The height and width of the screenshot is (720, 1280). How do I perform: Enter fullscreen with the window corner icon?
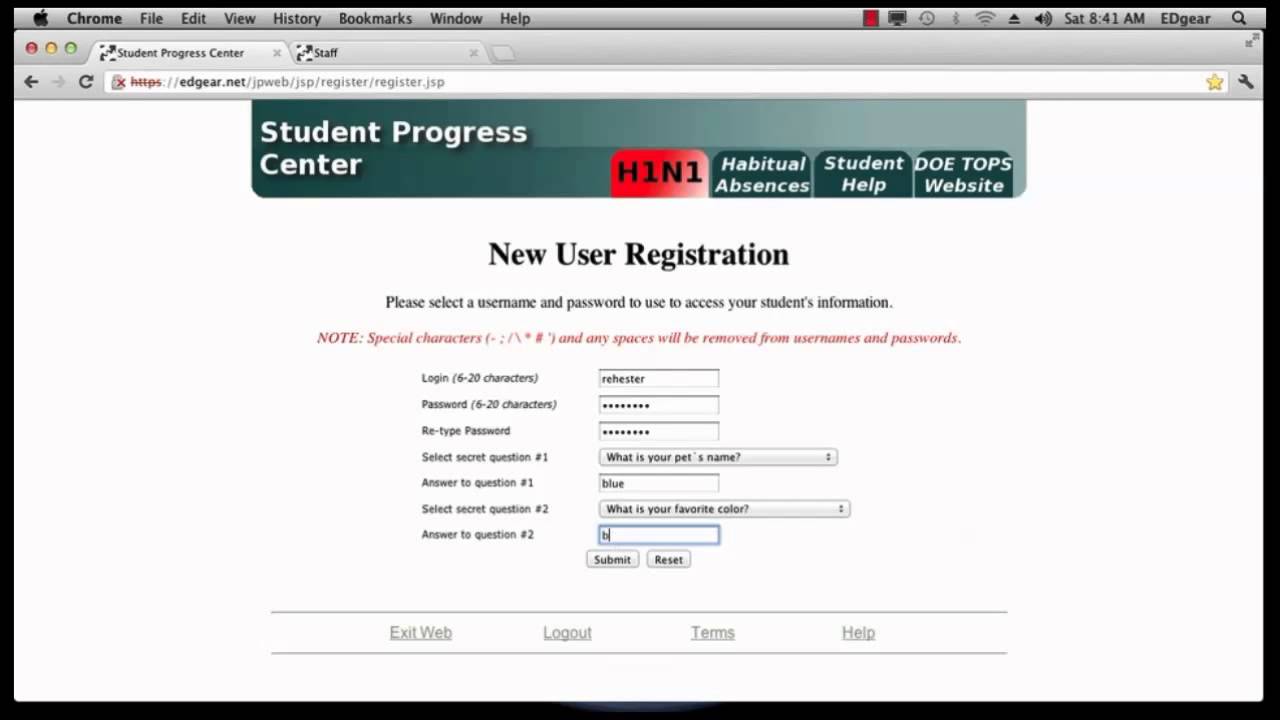(x=1251, y=42)
